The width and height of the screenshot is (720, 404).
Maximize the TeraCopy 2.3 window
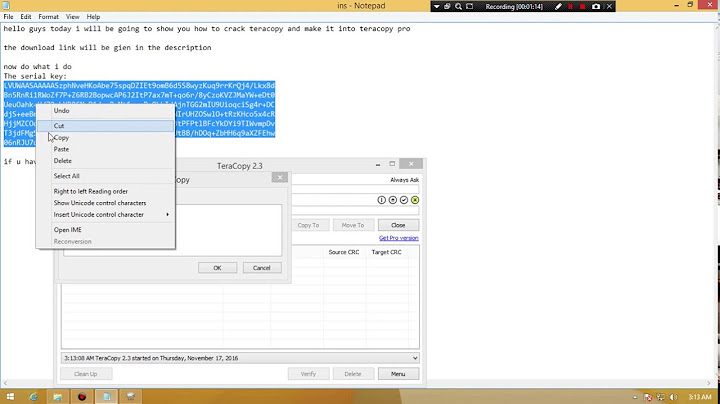[392, 164]
